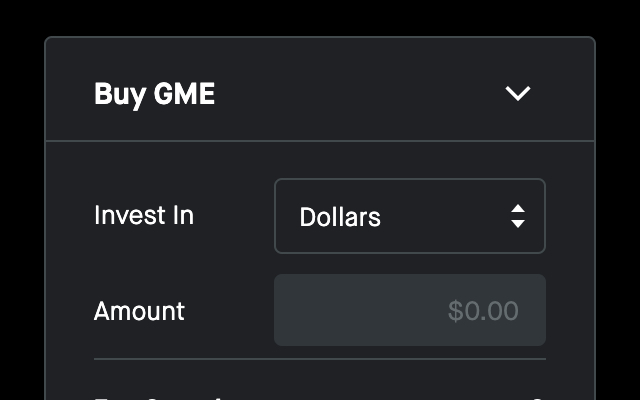The image size is (640, 400).
Task: Click the up arrow in the Dollars selector
Action: coord(518,209)
